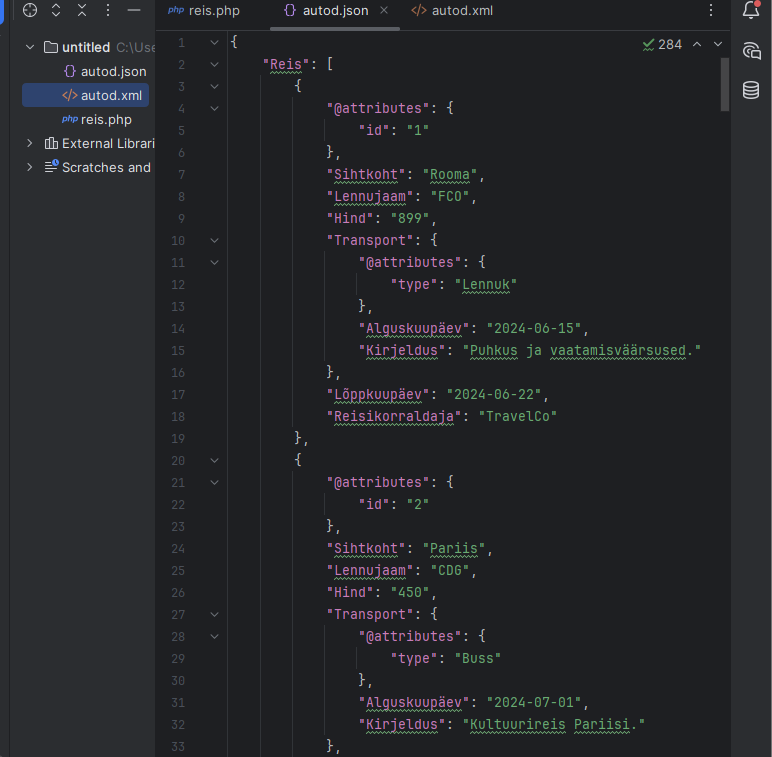The image size is (772, 757).
Task: Open the AI Assistant tool window
Action: [751, 51]
